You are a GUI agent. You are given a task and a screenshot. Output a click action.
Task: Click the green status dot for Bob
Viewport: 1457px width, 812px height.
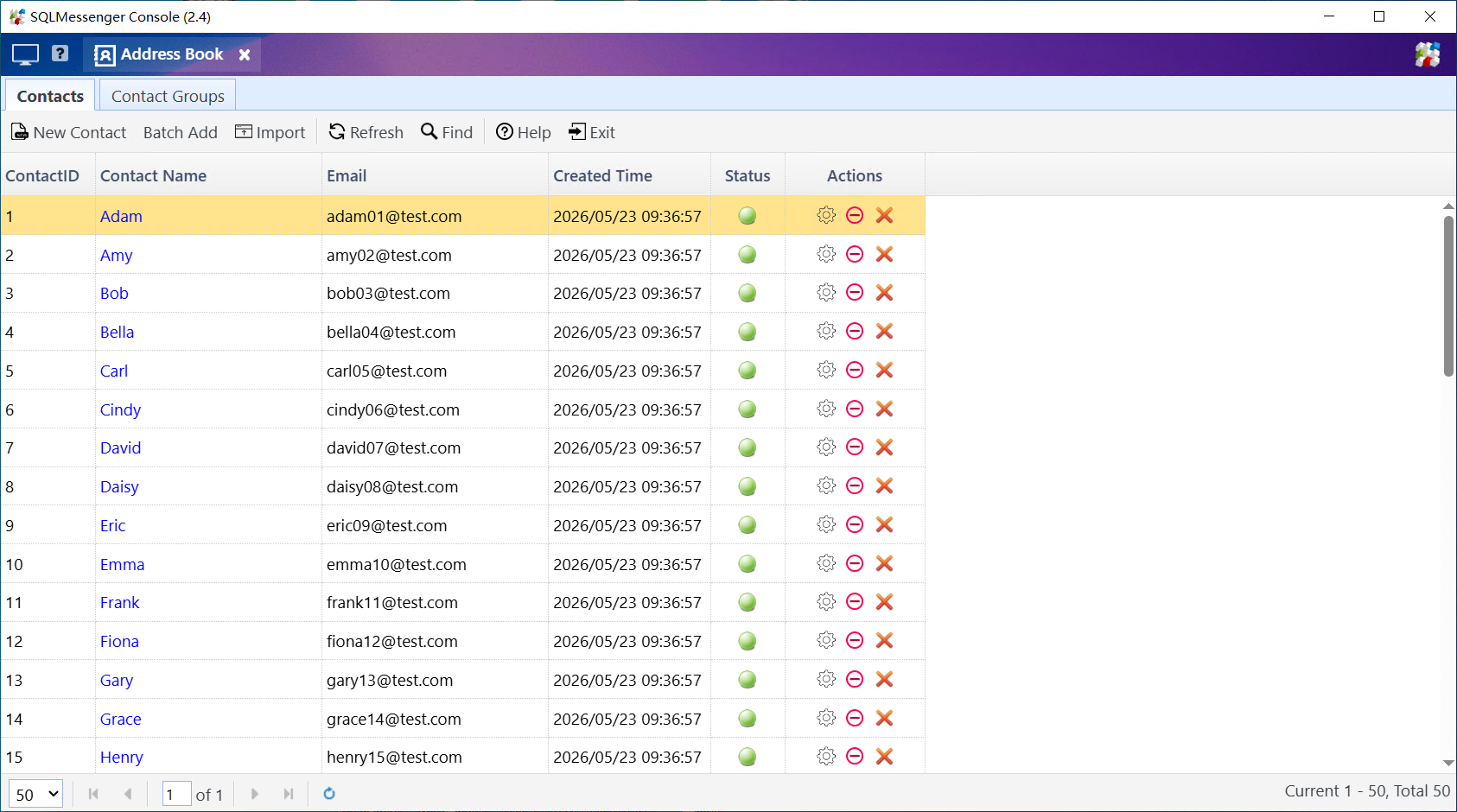tap(748, 293)
